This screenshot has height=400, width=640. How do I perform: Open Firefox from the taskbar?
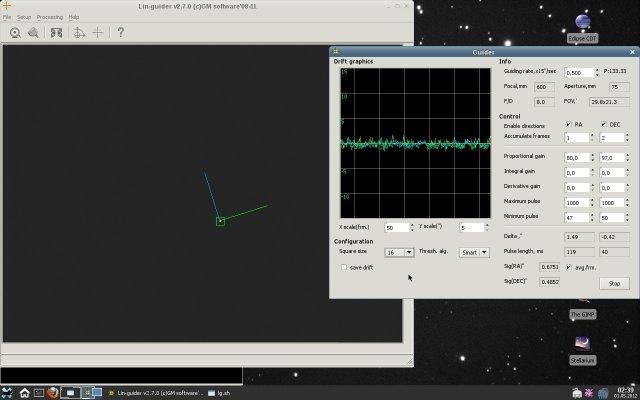pos(53,393)
